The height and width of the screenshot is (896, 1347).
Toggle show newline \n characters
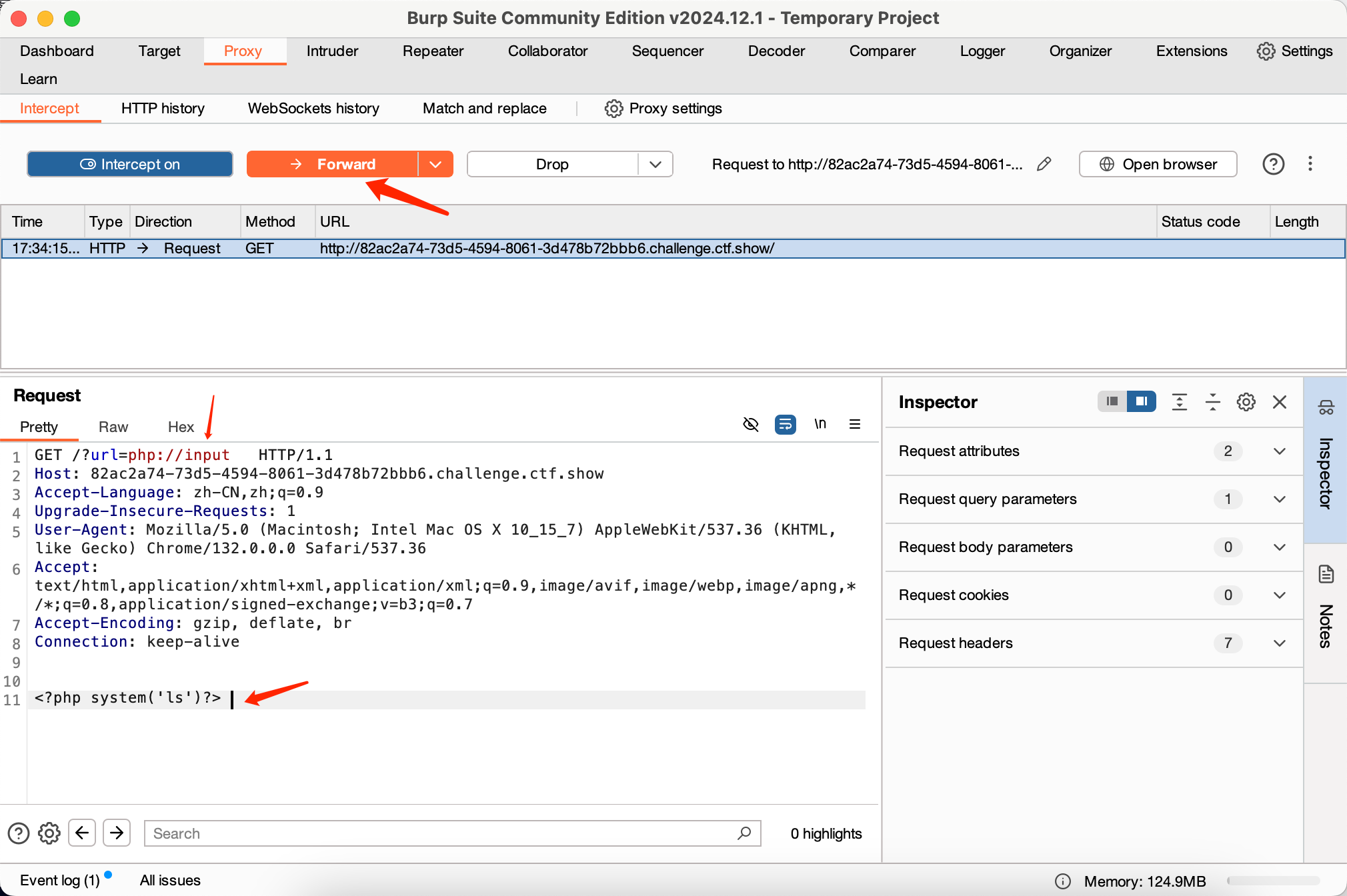tap(820, 424)
